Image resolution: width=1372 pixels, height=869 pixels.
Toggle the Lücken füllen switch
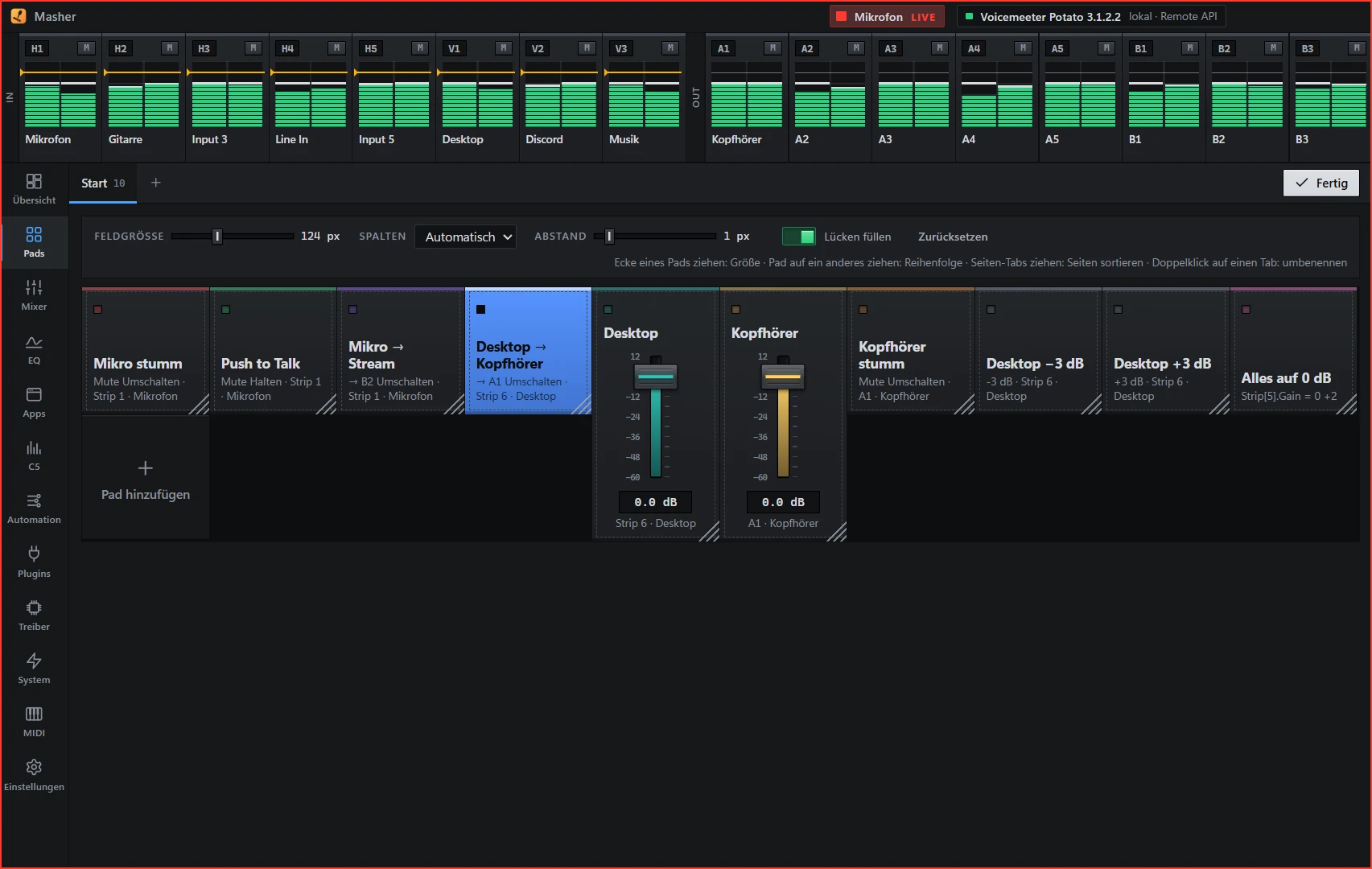(799, 237)
